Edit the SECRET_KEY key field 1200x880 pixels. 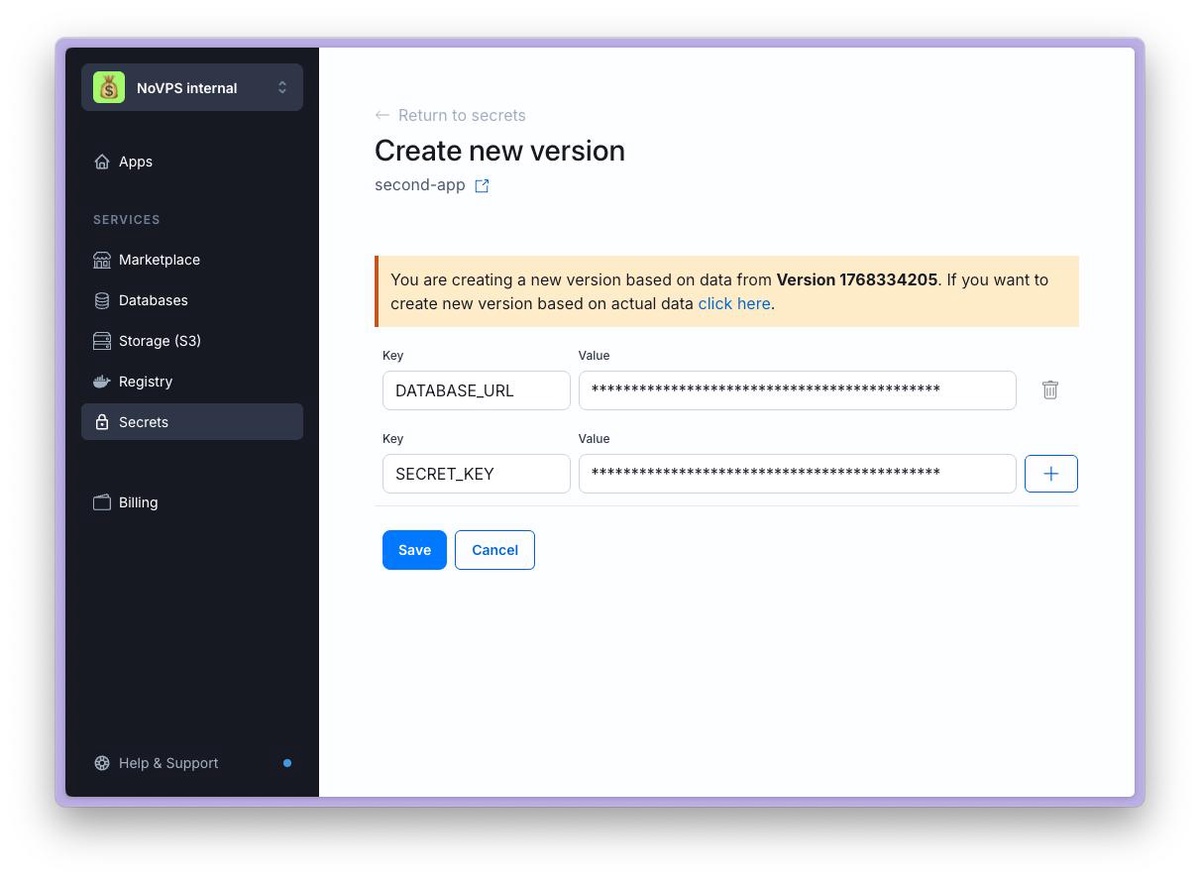point(476,474)
